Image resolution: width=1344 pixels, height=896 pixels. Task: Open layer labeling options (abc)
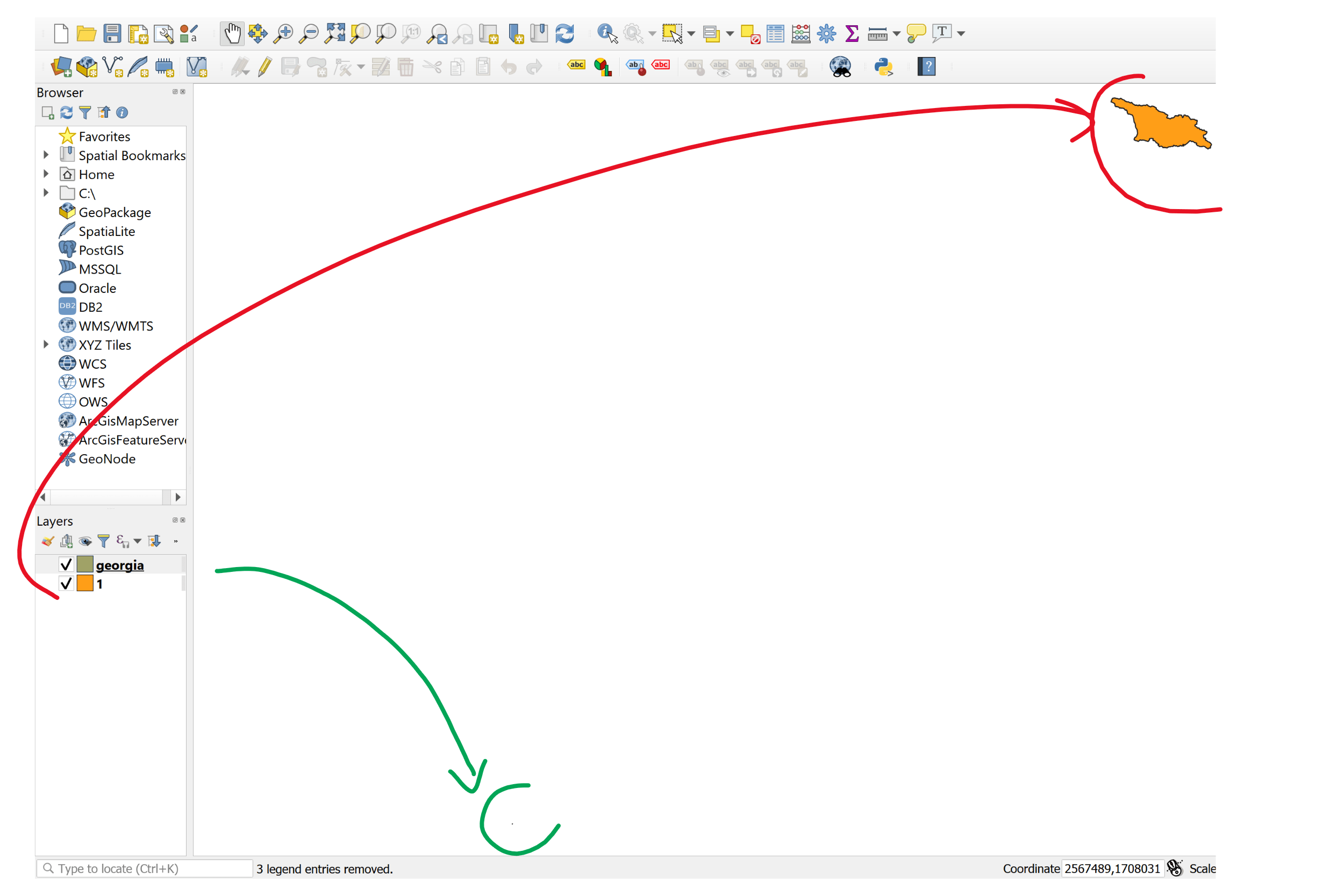coord(576,66)
